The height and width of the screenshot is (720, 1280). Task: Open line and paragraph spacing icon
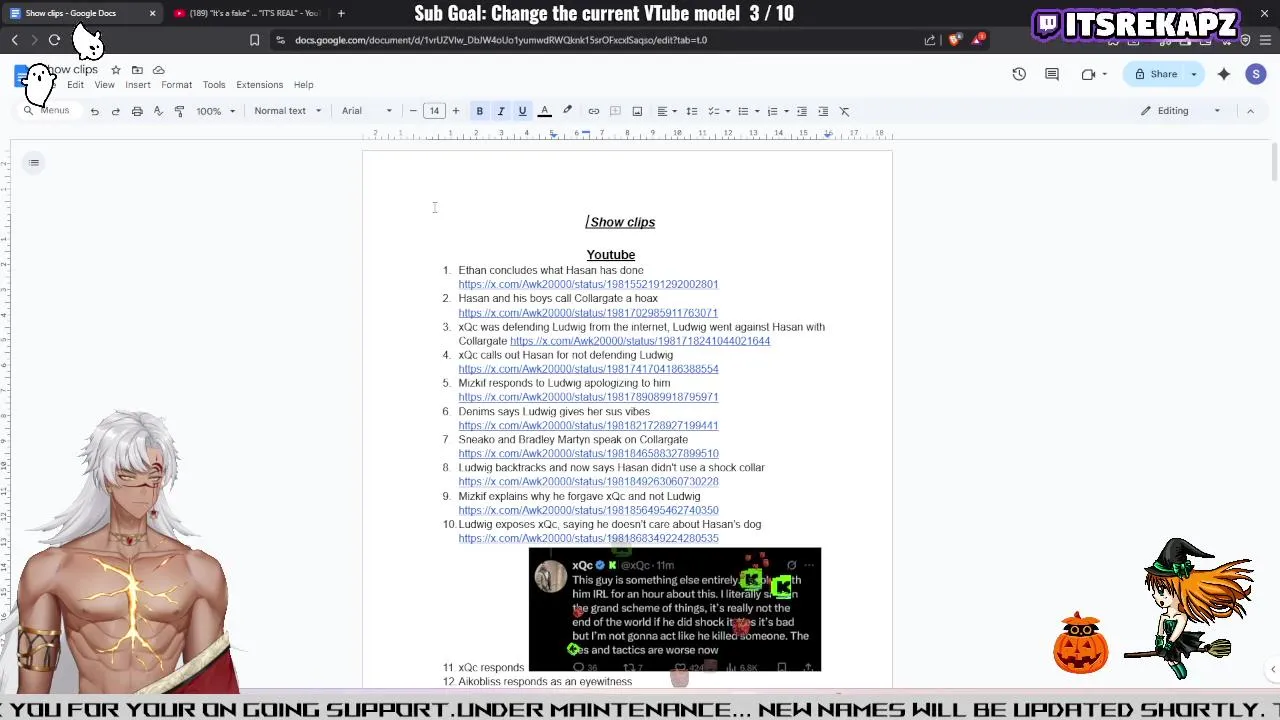tap(691, 111)
